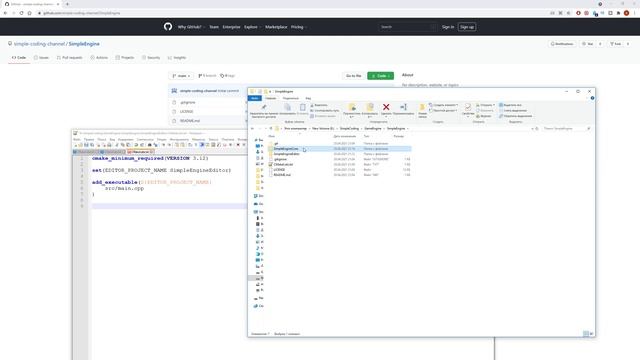
Task: Open the main branch selector dropdown
Action: (x=181, y=76)
